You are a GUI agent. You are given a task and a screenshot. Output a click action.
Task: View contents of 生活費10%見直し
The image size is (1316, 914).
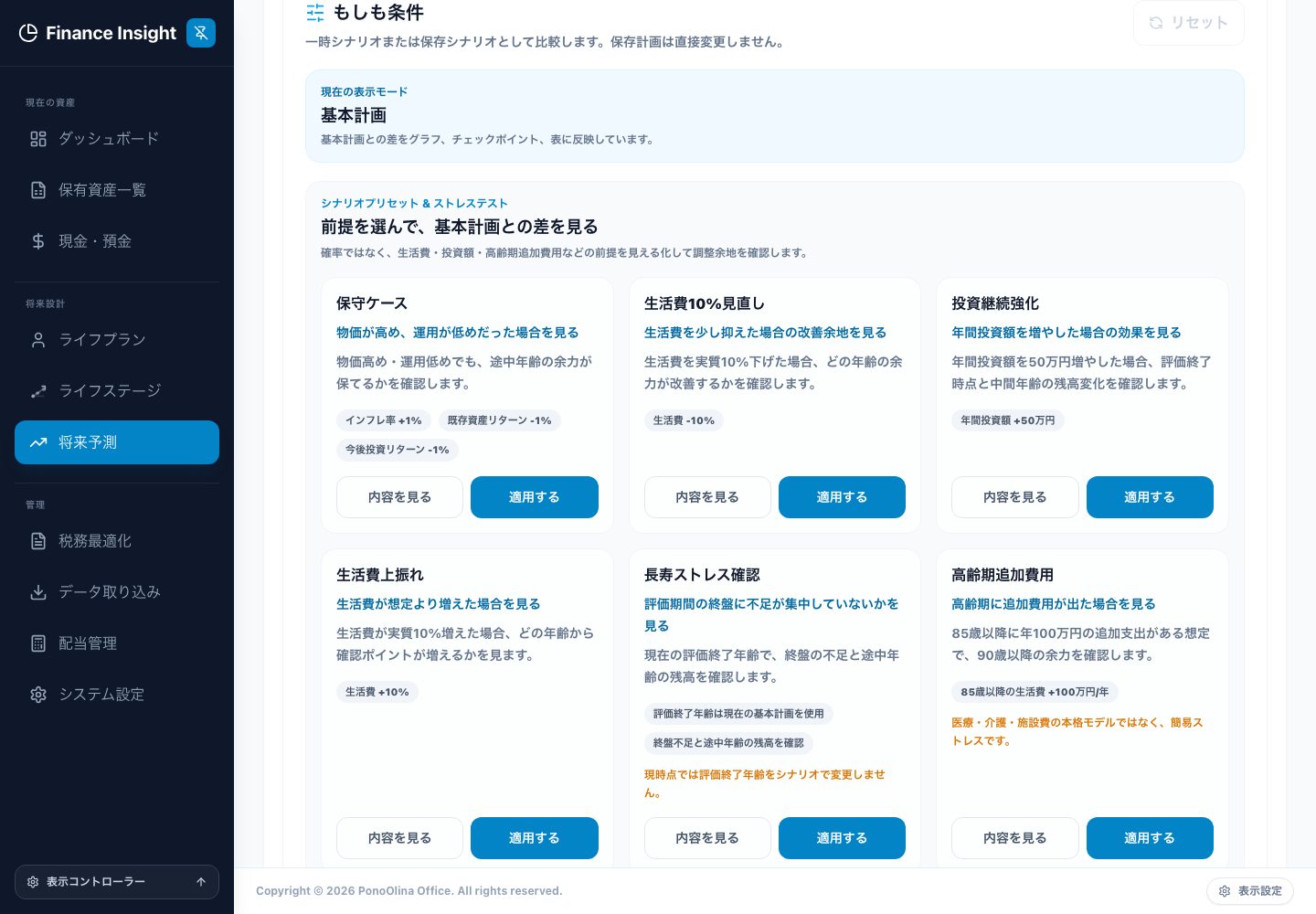(707, 497)
